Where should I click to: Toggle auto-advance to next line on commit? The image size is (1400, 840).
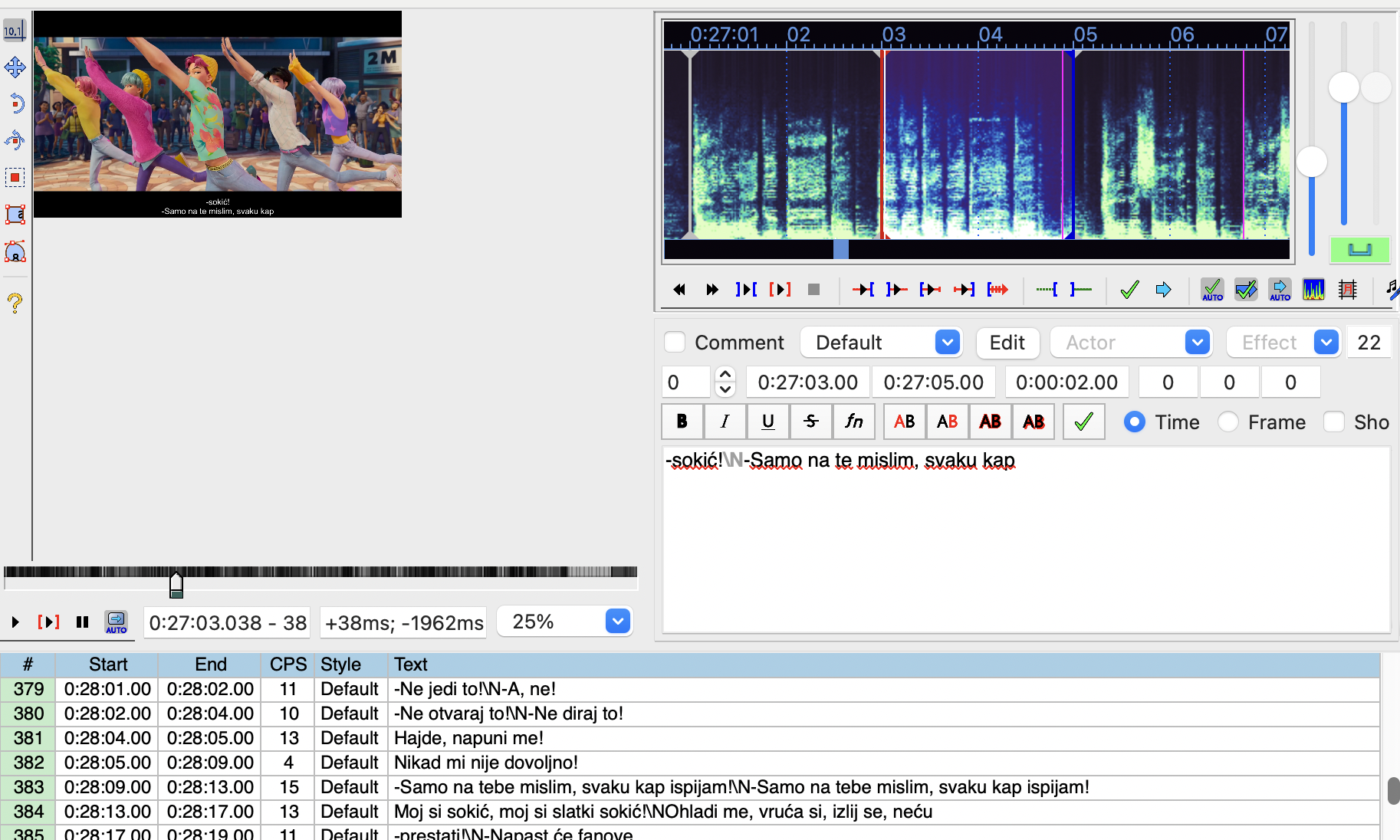coord(1246,290)
